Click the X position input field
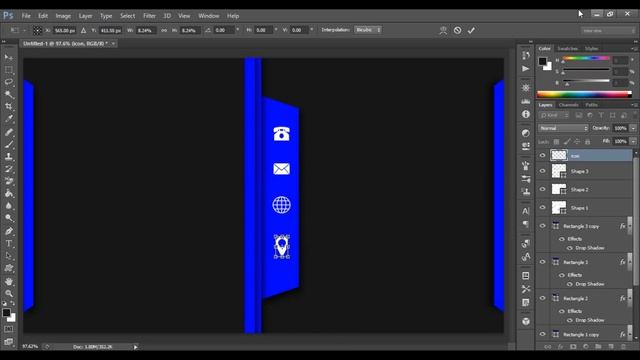 (65, 30)
